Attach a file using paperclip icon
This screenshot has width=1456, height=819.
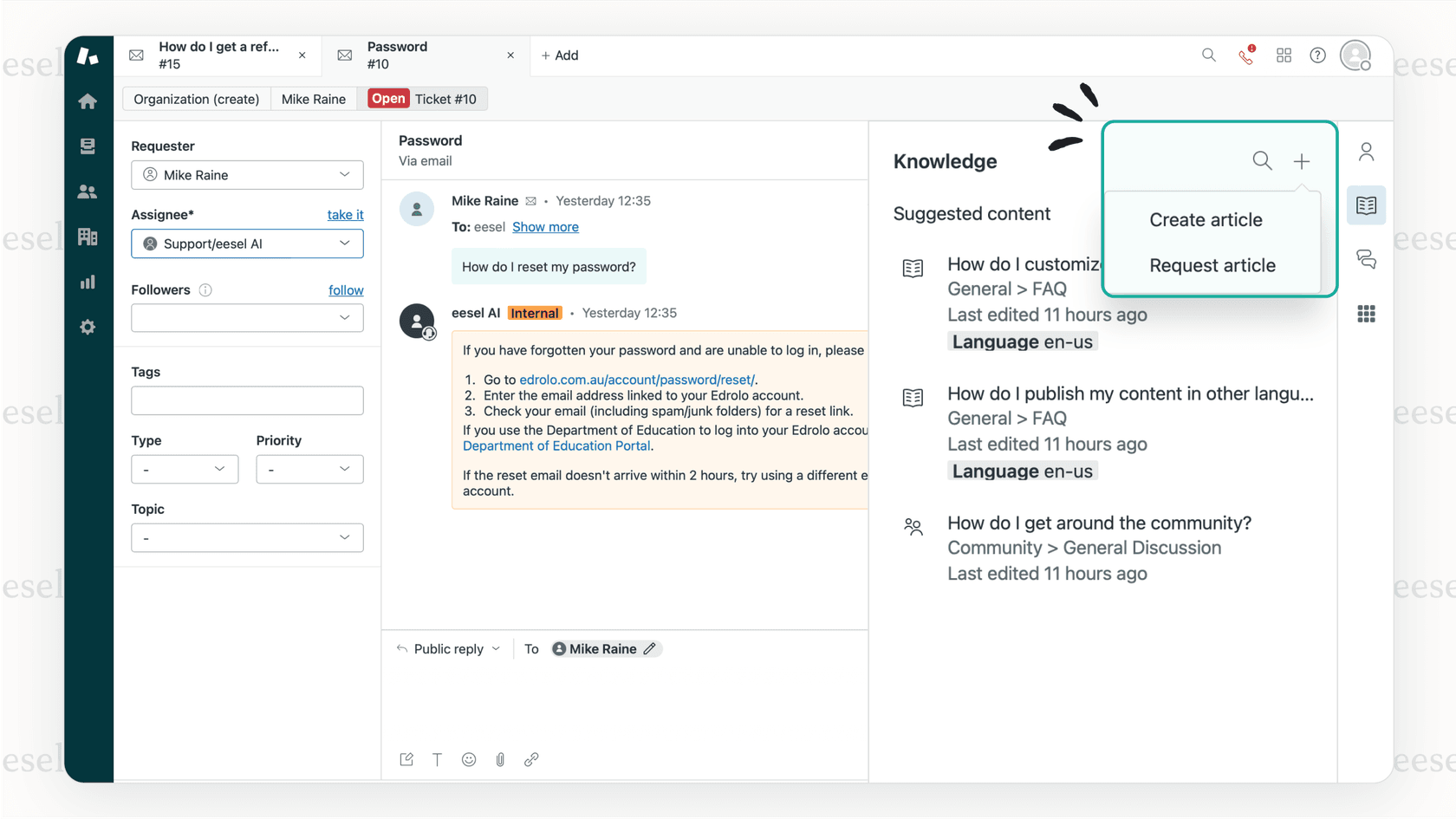(500, 759)
